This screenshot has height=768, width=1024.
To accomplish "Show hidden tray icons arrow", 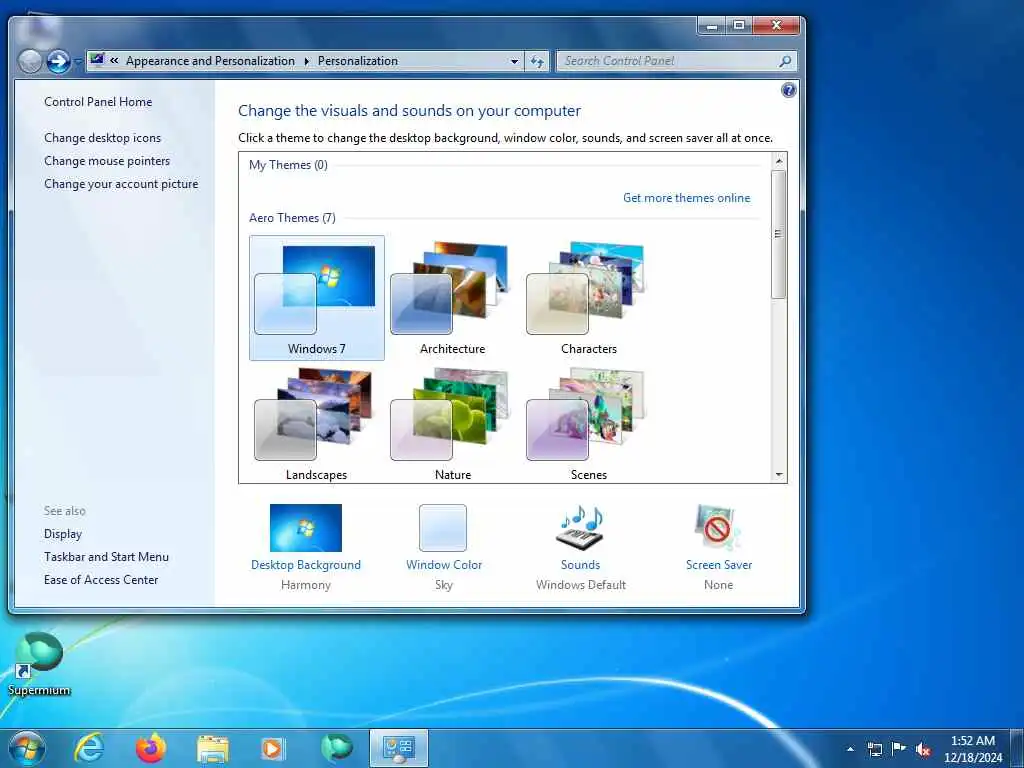I will coord(850,749).
